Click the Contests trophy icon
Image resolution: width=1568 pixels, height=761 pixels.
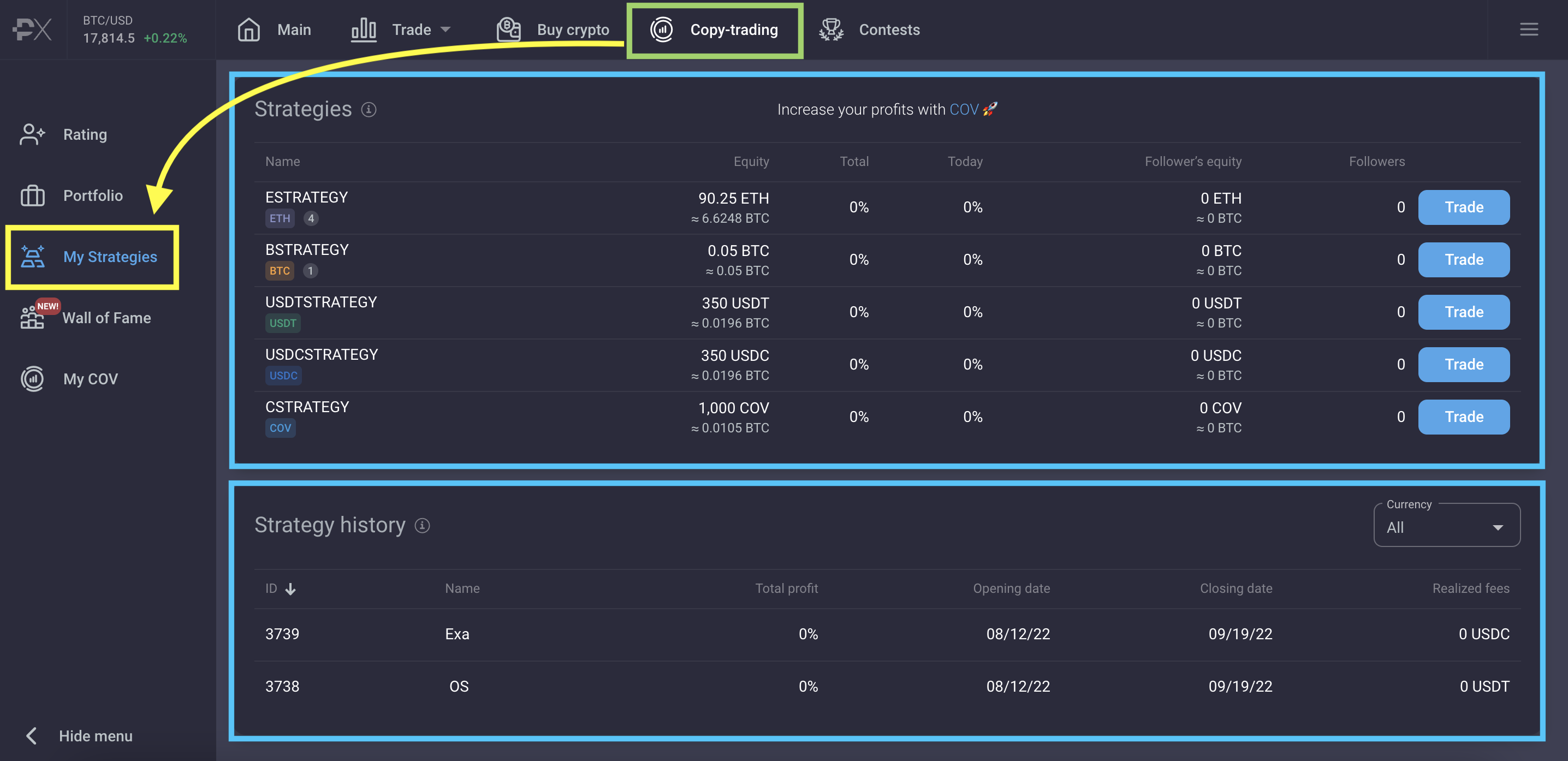[x=831, y=29]
